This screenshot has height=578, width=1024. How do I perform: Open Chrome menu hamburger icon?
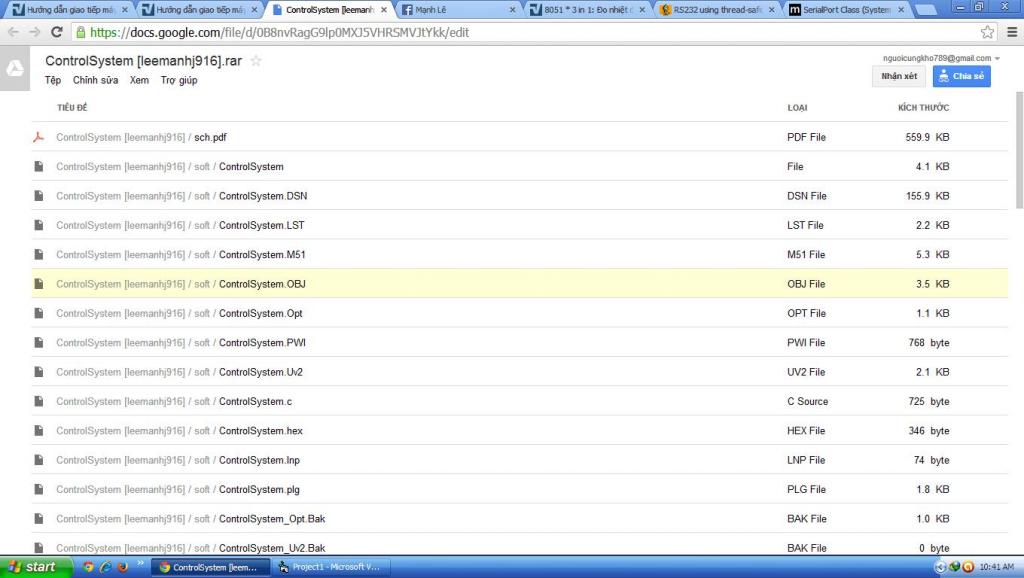(x=1012, y=32)
